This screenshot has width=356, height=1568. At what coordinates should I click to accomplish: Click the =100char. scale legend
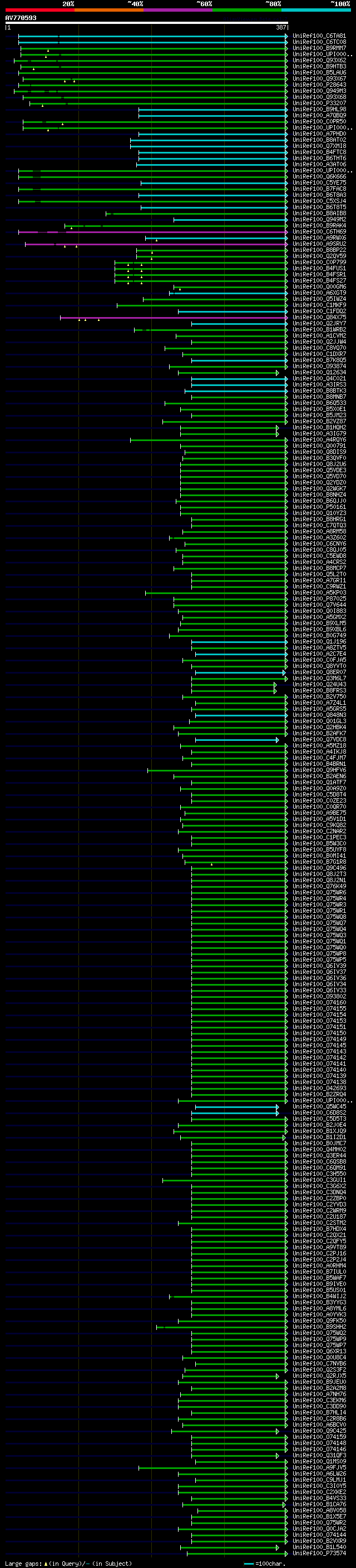(x=265, y=1563)
